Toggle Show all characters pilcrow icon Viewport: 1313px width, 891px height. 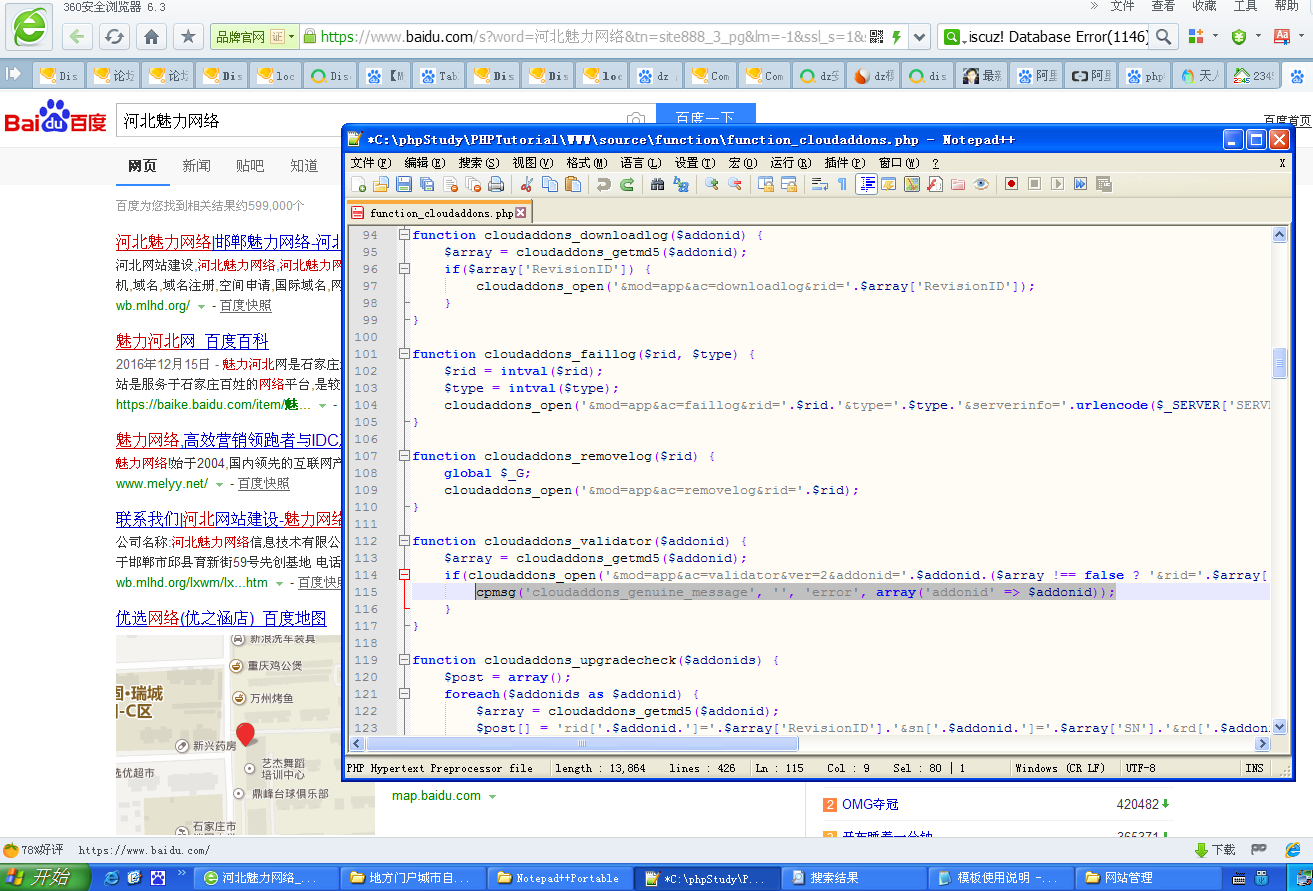(842, 184)
